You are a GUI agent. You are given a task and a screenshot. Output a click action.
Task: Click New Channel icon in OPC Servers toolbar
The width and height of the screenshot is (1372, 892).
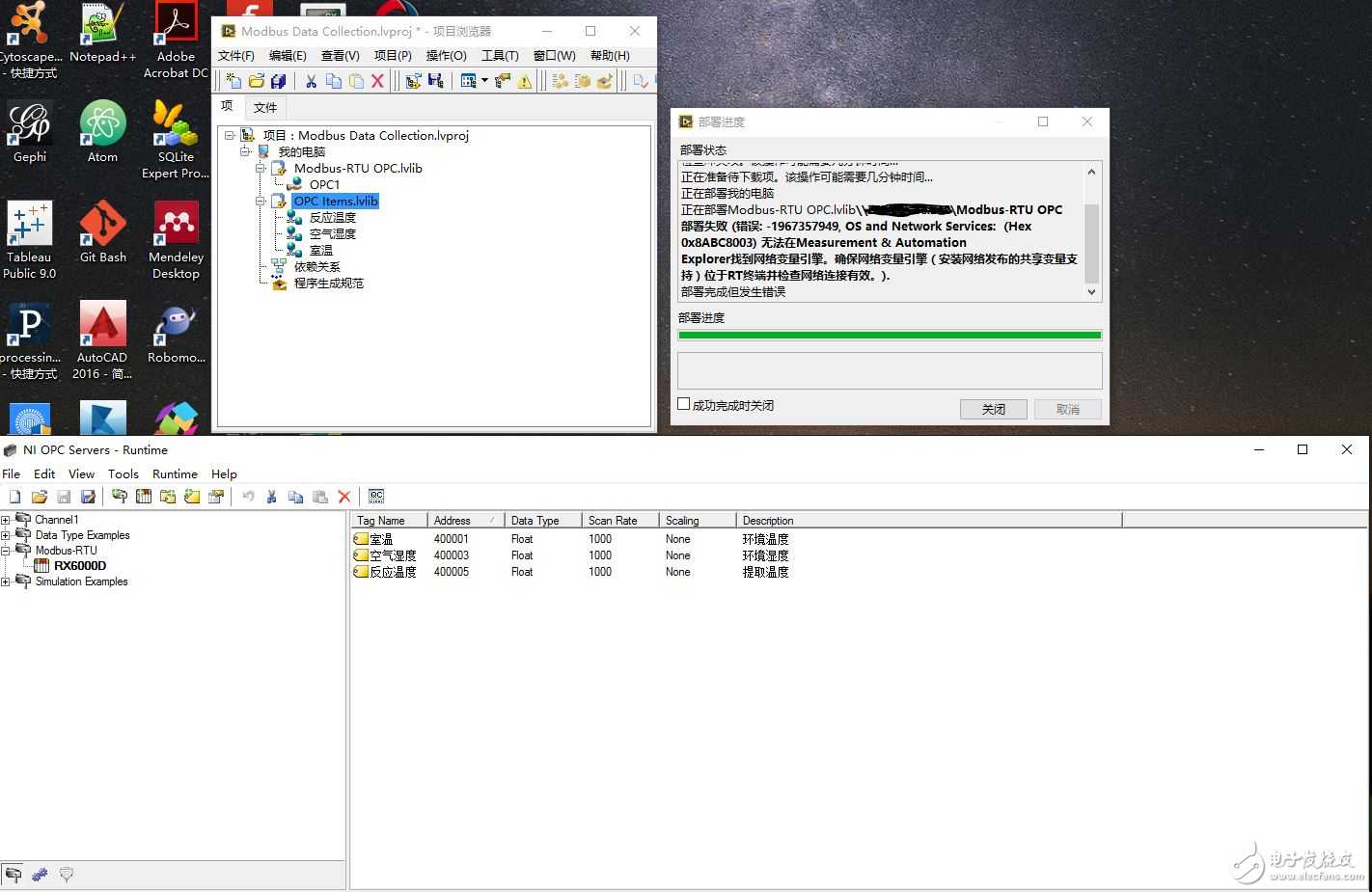120,497
